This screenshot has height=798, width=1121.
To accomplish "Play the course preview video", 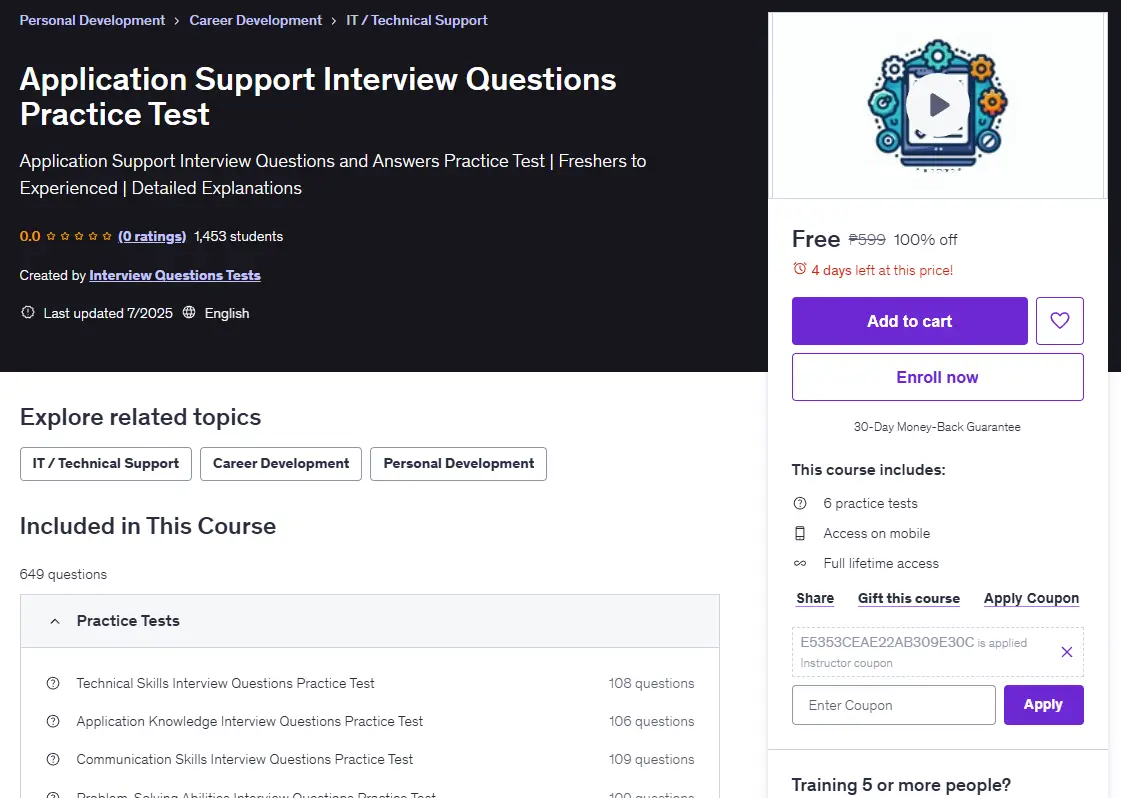I will (x=937, y=105).
